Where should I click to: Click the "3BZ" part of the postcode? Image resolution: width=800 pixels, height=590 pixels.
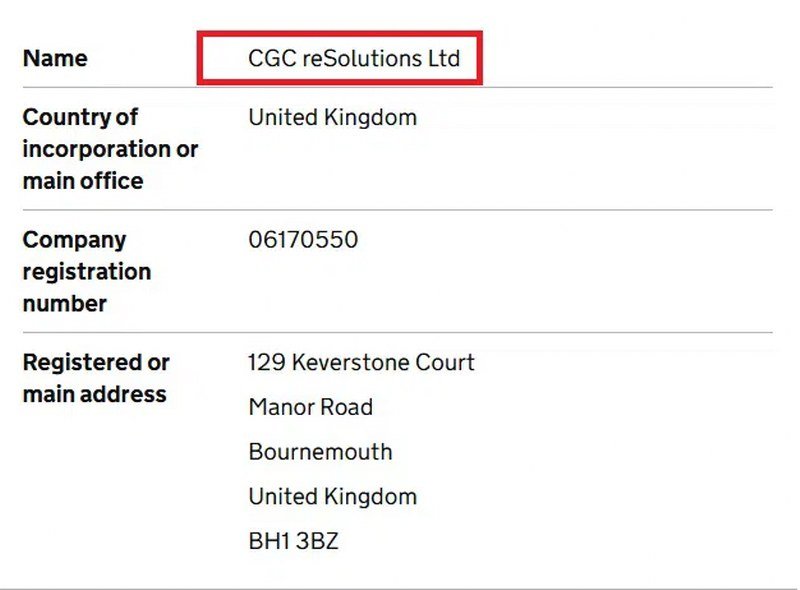[x=318, y=542]
